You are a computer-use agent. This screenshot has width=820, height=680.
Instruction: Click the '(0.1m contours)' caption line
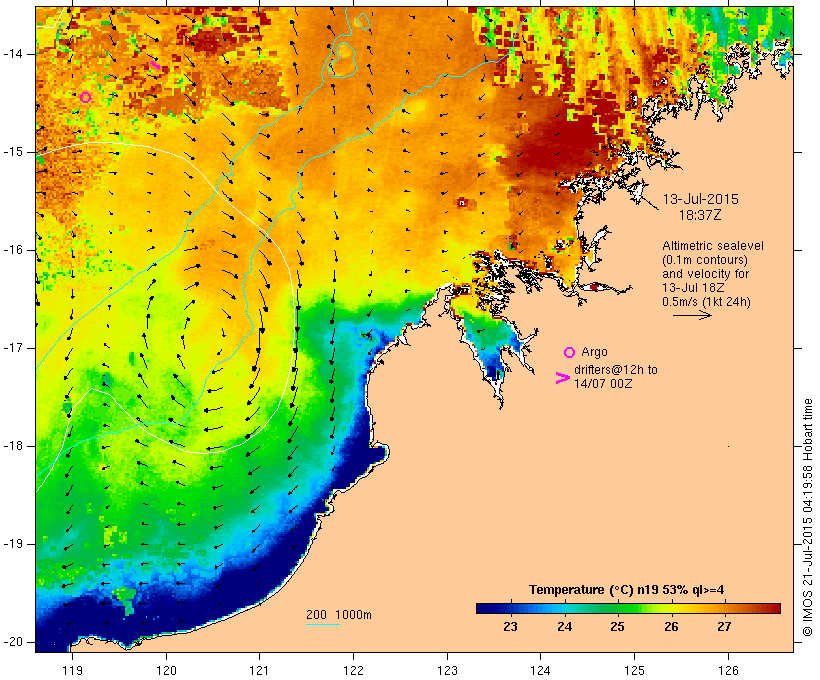click(x=705, y=260)
